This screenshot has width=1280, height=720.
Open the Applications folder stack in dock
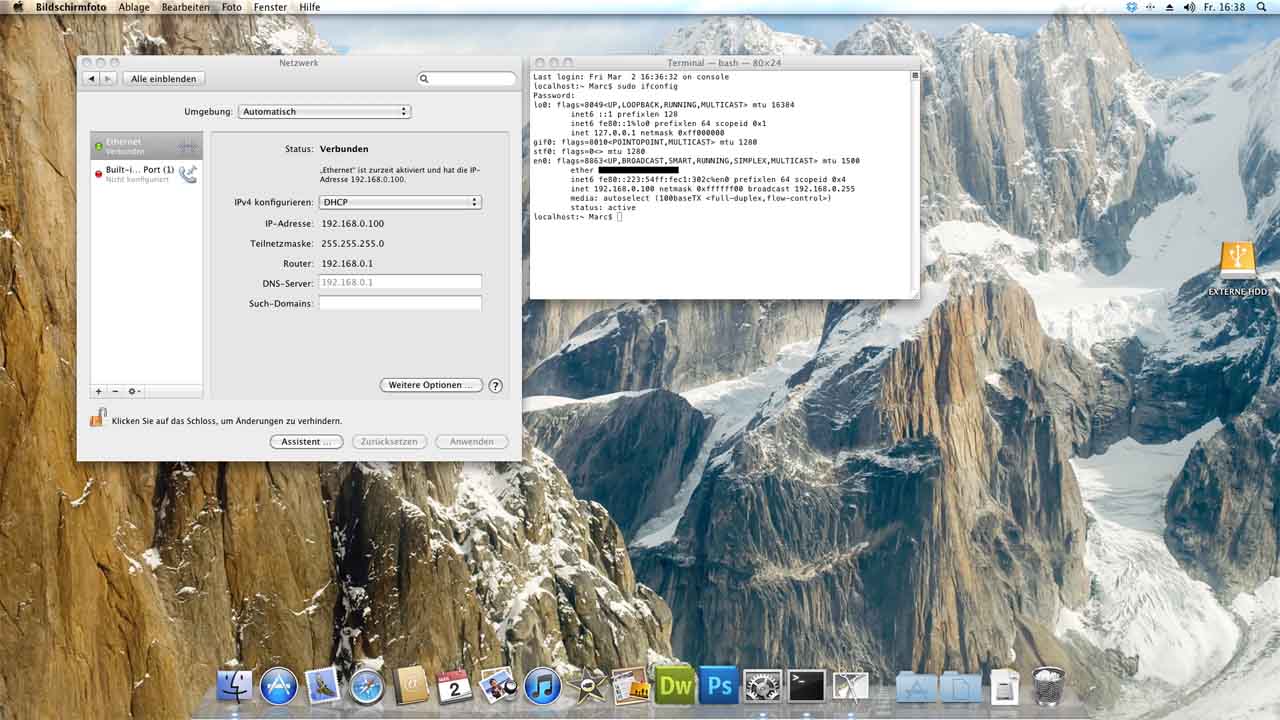click(x=916, y=686)
